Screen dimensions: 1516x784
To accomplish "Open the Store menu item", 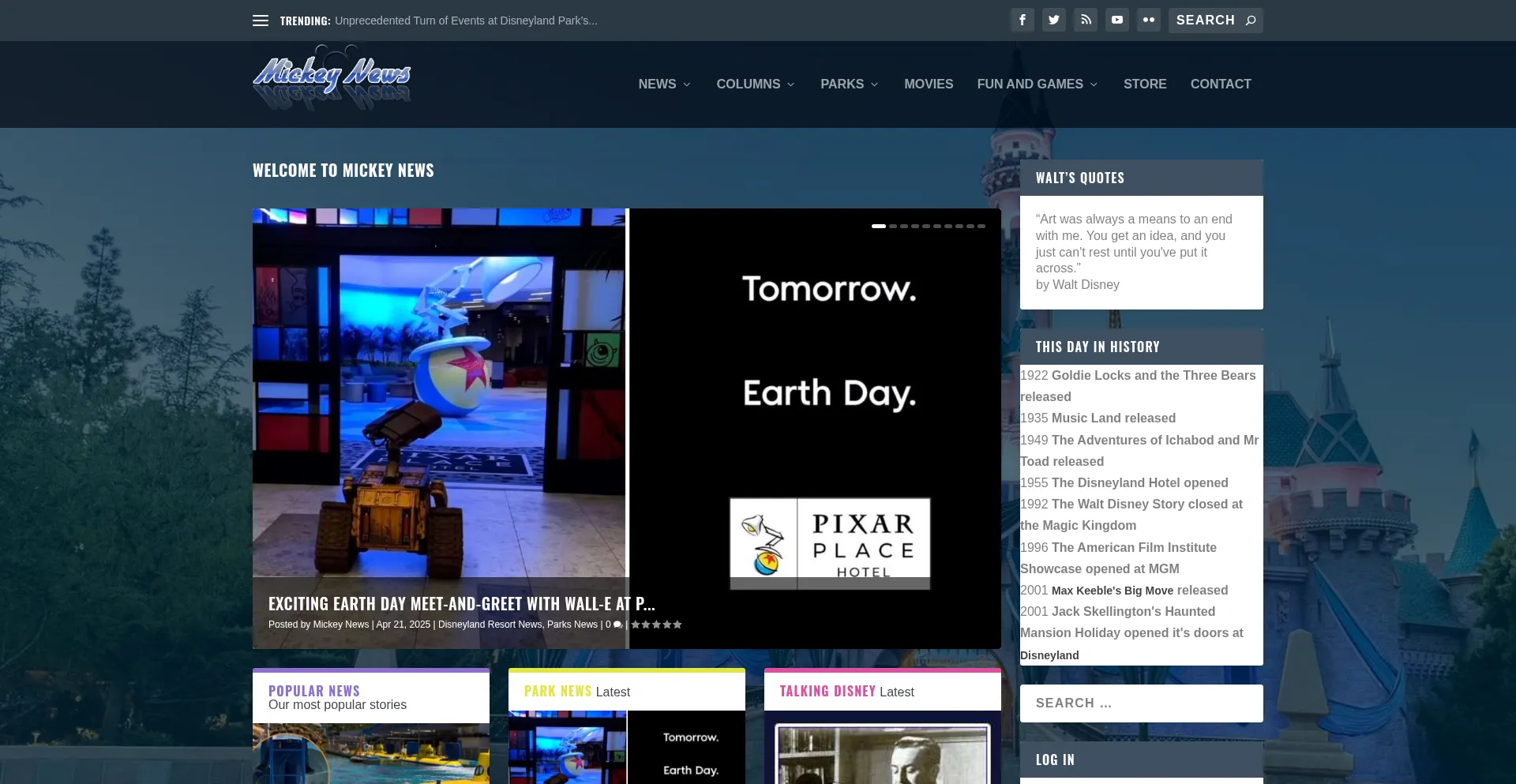I will coord(1144,84).
